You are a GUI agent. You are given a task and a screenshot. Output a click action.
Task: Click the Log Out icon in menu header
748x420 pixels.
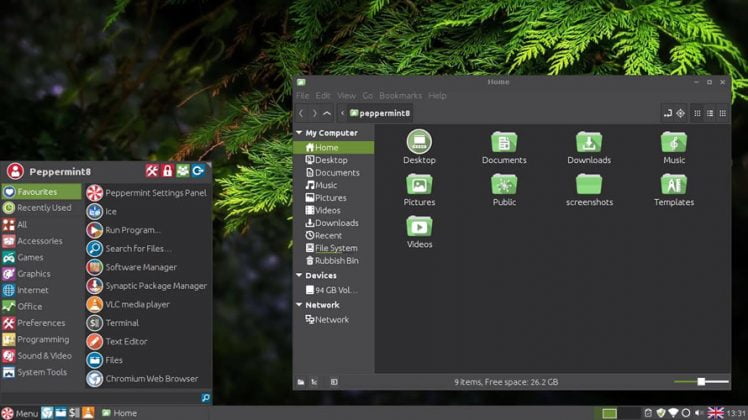[x=198, y=171]
